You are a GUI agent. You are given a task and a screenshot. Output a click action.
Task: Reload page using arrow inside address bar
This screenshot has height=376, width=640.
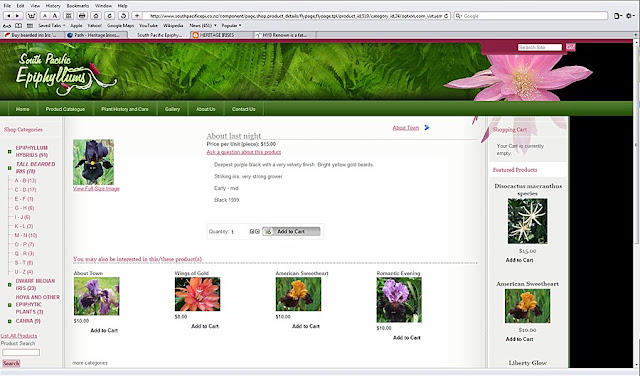[x=446, y=16]
